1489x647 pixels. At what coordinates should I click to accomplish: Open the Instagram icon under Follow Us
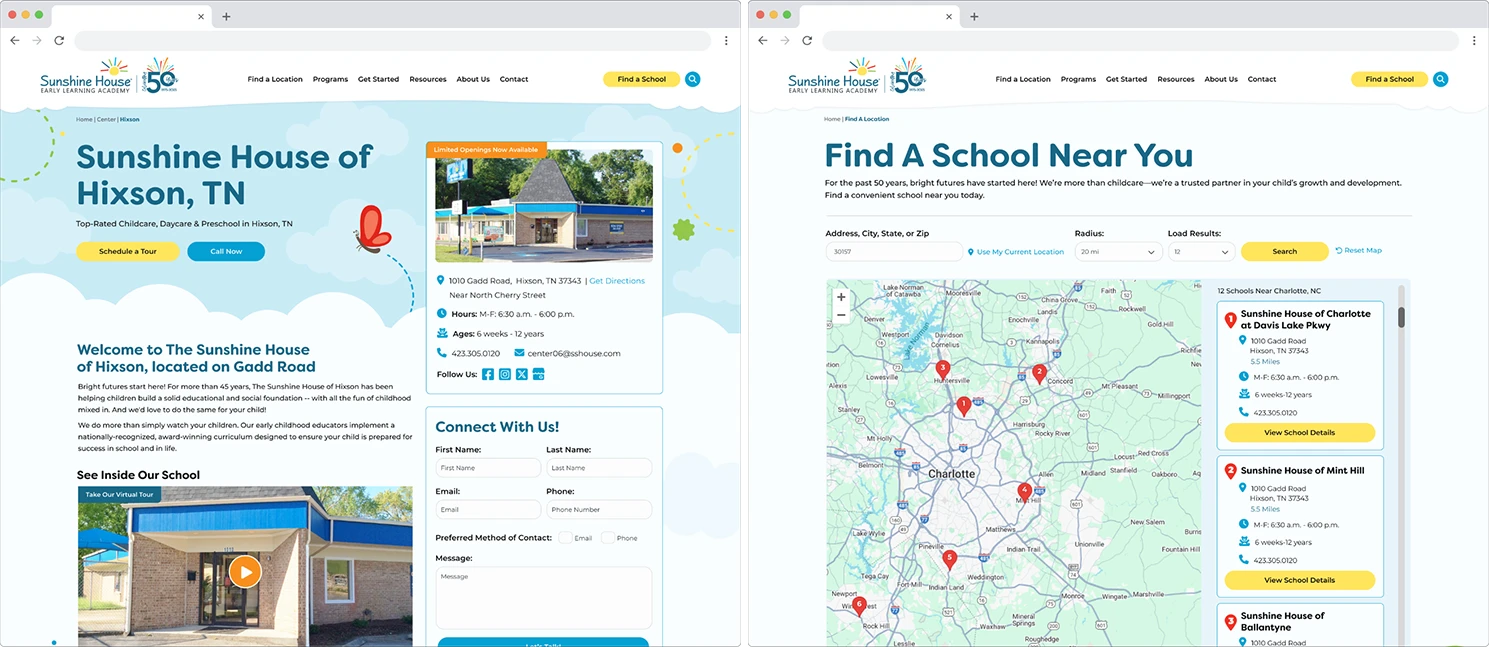[505, 374]
